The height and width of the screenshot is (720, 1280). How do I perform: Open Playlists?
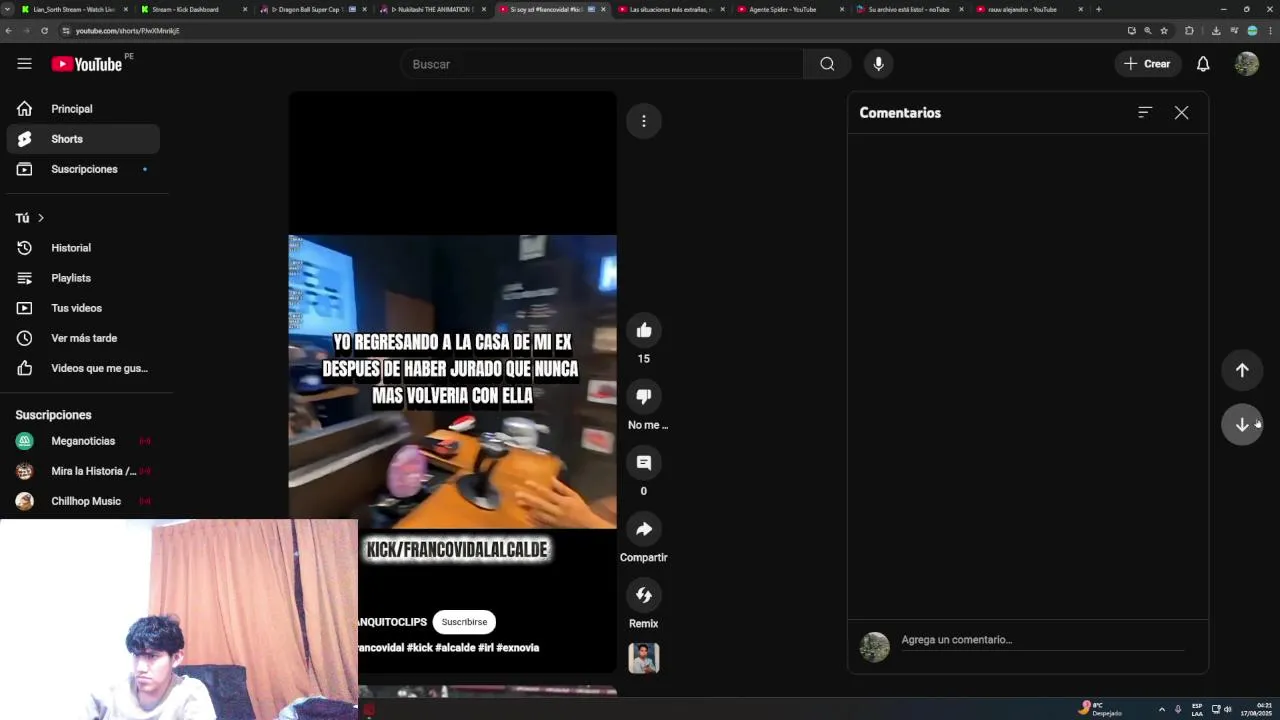83,278
